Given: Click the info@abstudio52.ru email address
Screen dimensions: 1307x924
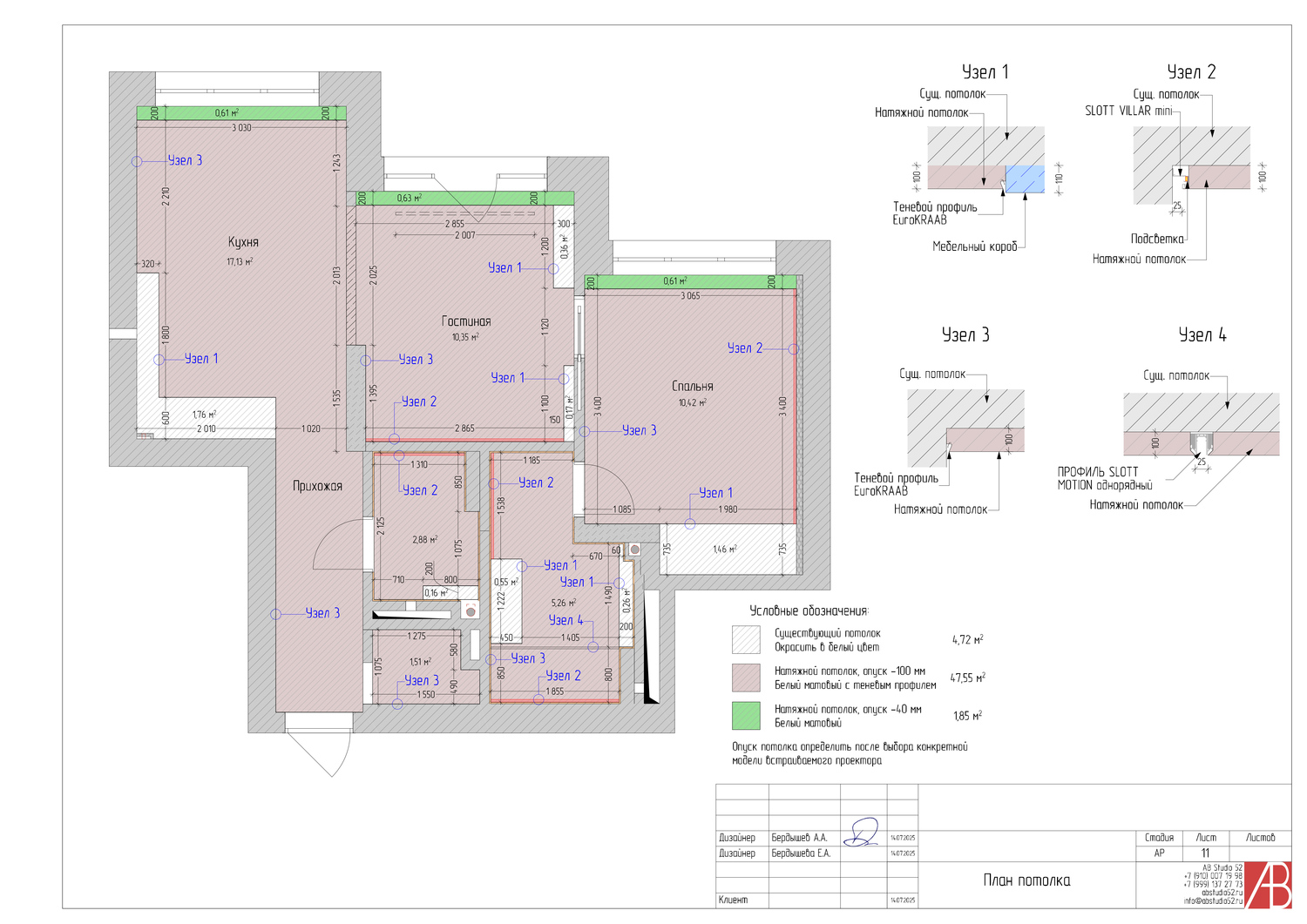Looking at the screenshot, I should coord(1213,901).
